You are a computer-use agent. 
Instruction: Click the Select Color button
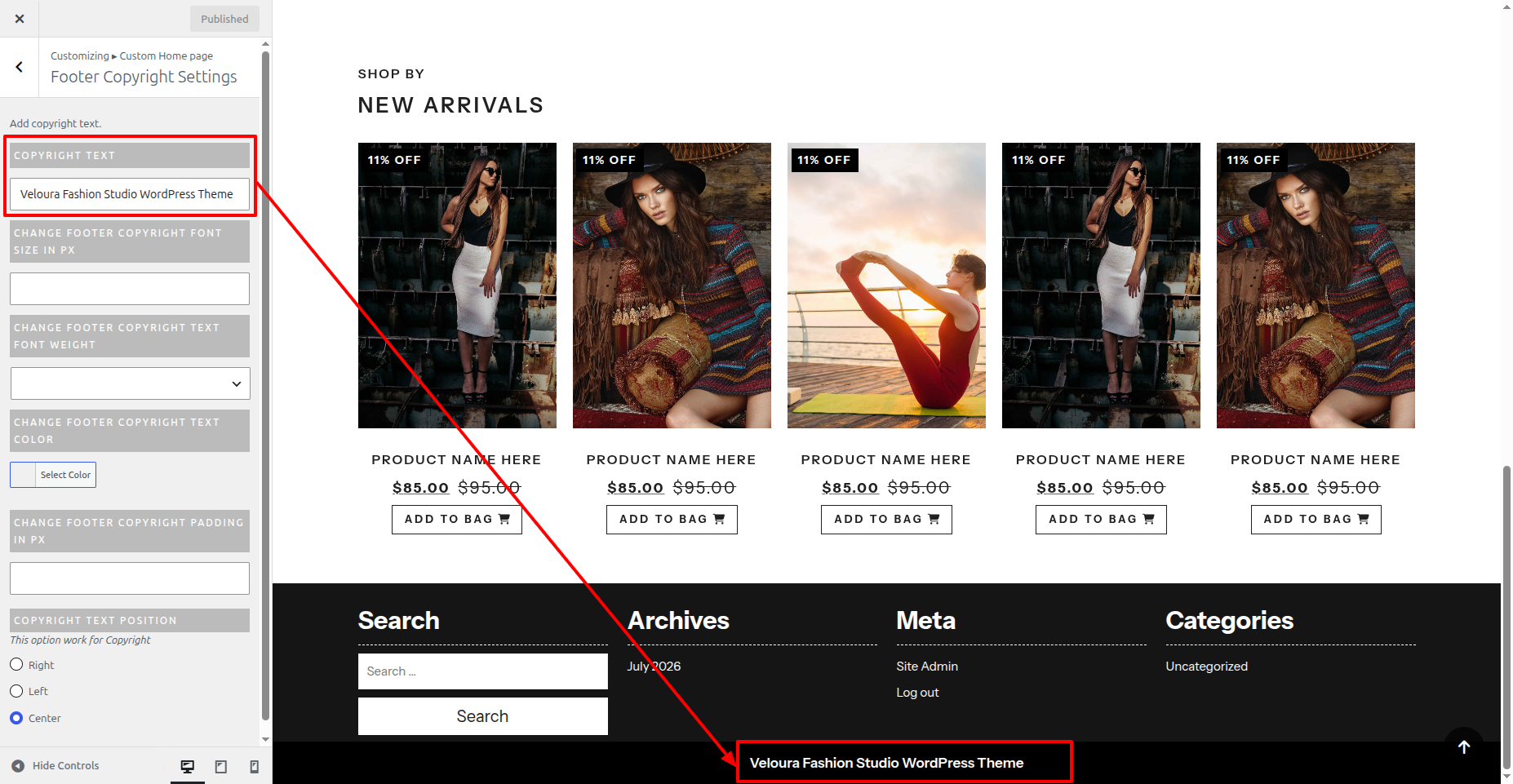pos(65,475)
